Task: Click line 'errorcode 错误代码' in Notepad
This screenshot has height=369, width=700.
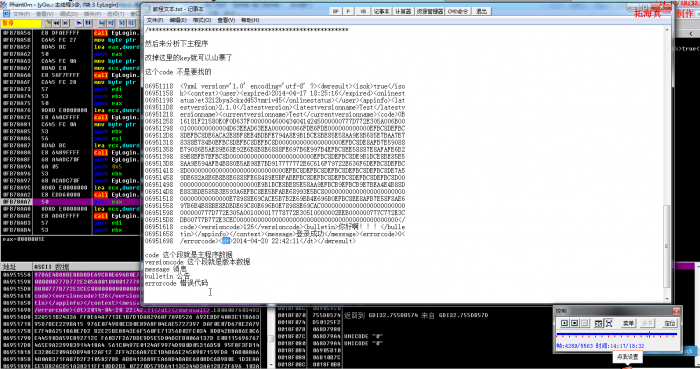Action: (x=176, y=283)
